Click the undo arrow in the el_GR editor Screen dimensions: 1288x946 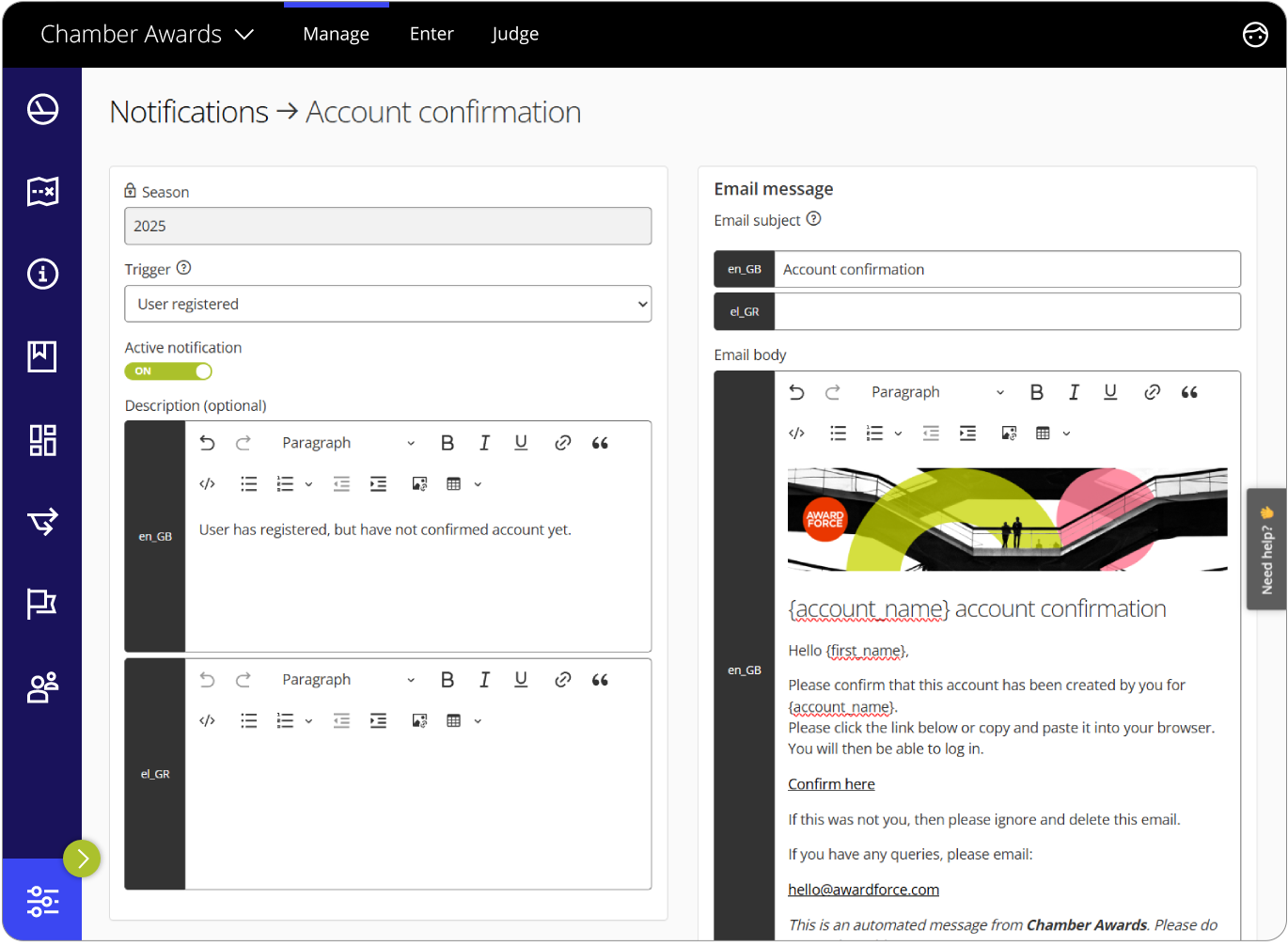click(x=208, y=679)
